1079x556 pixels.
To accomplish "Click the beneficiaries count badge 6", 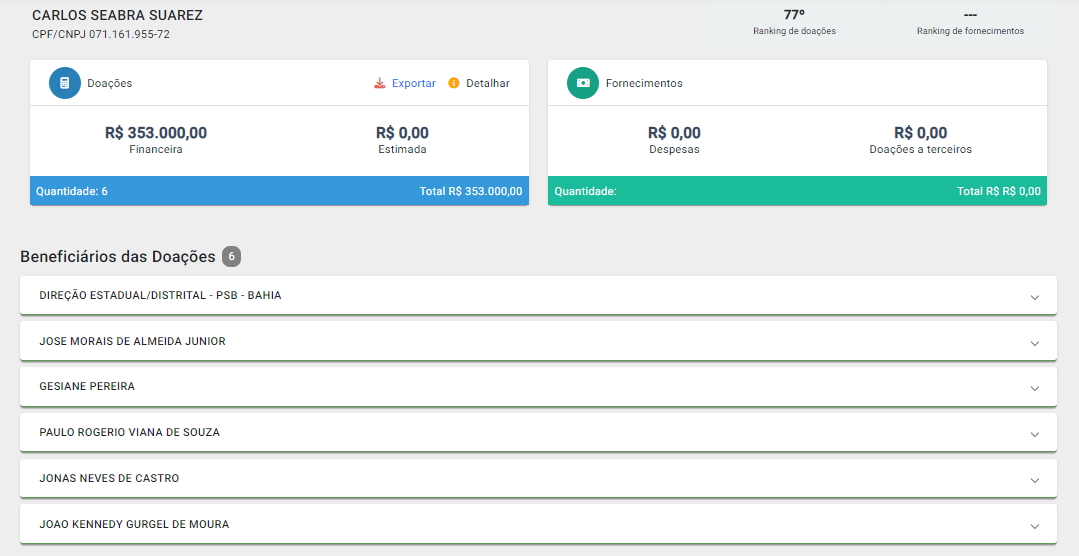I will 231,257.
